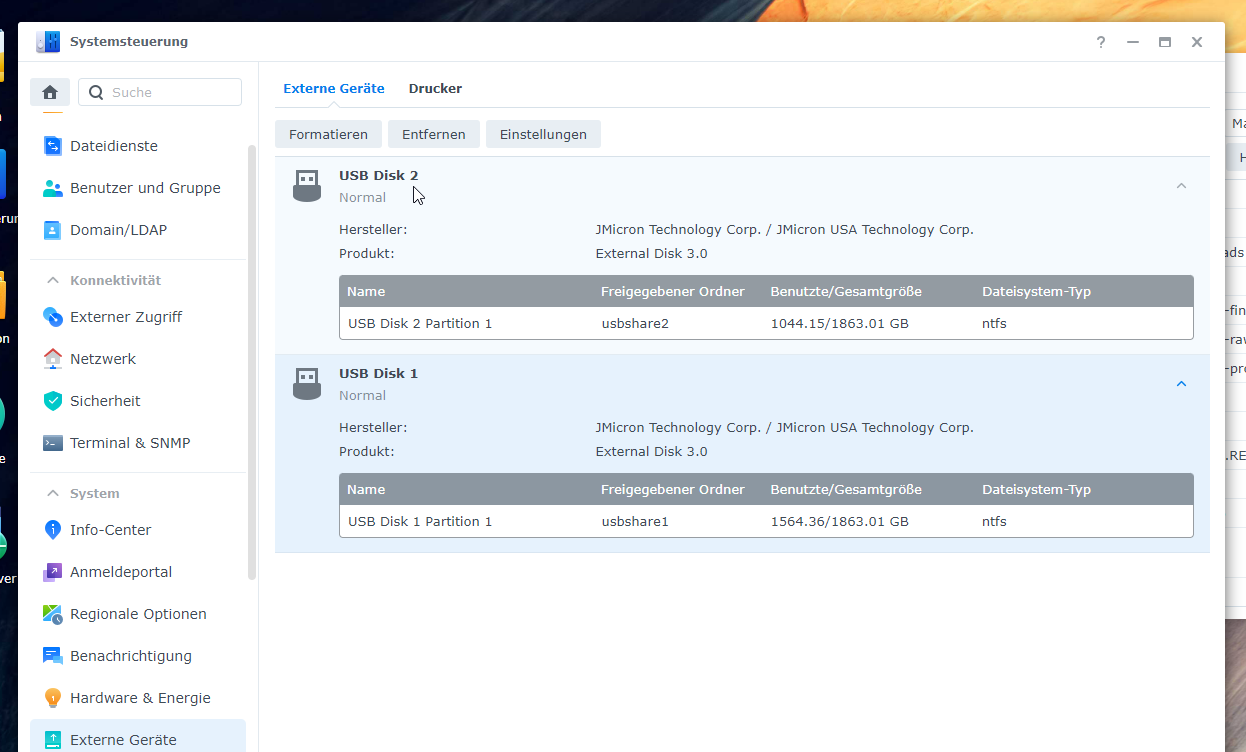Click the Hardware & Energie bulb icon
Screen dimensions: 1246x752
pos(53,698)
